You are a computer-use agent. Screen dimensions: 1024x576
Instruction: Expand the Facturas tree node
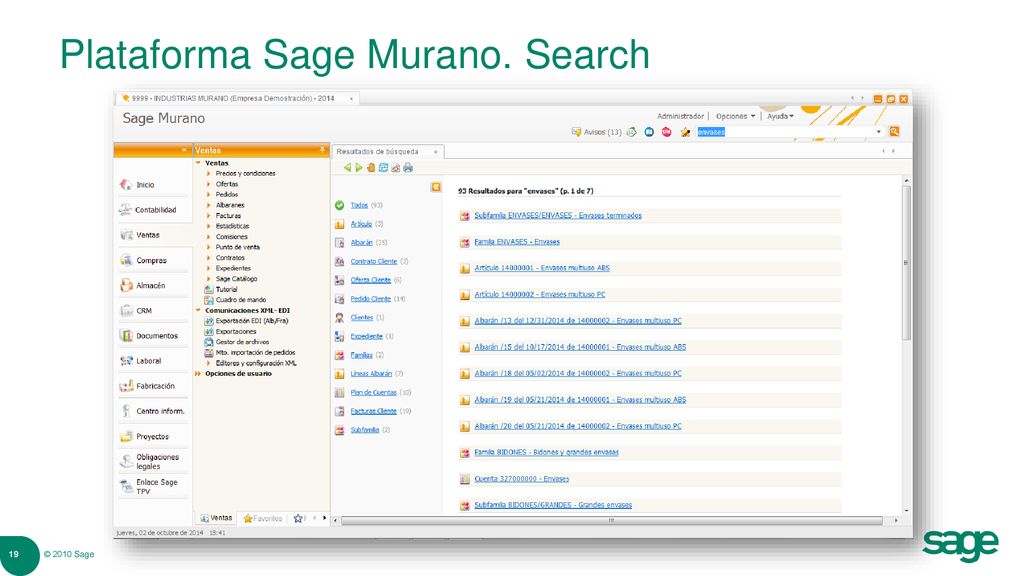pos(208,216)
